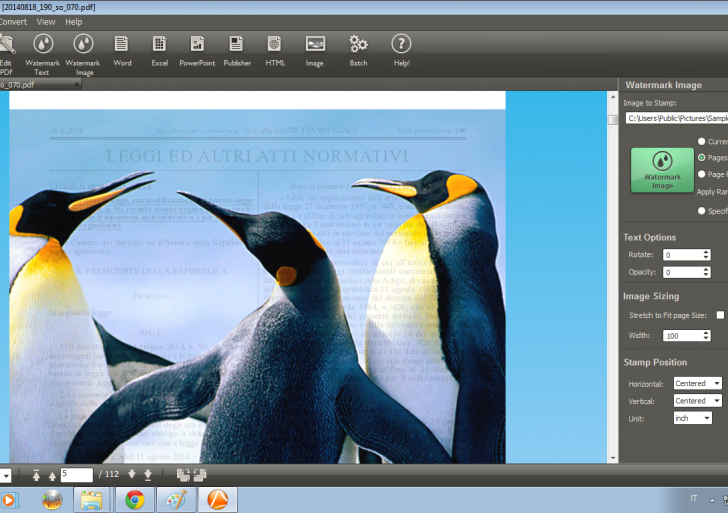Open the Help menu

[74, 21]
